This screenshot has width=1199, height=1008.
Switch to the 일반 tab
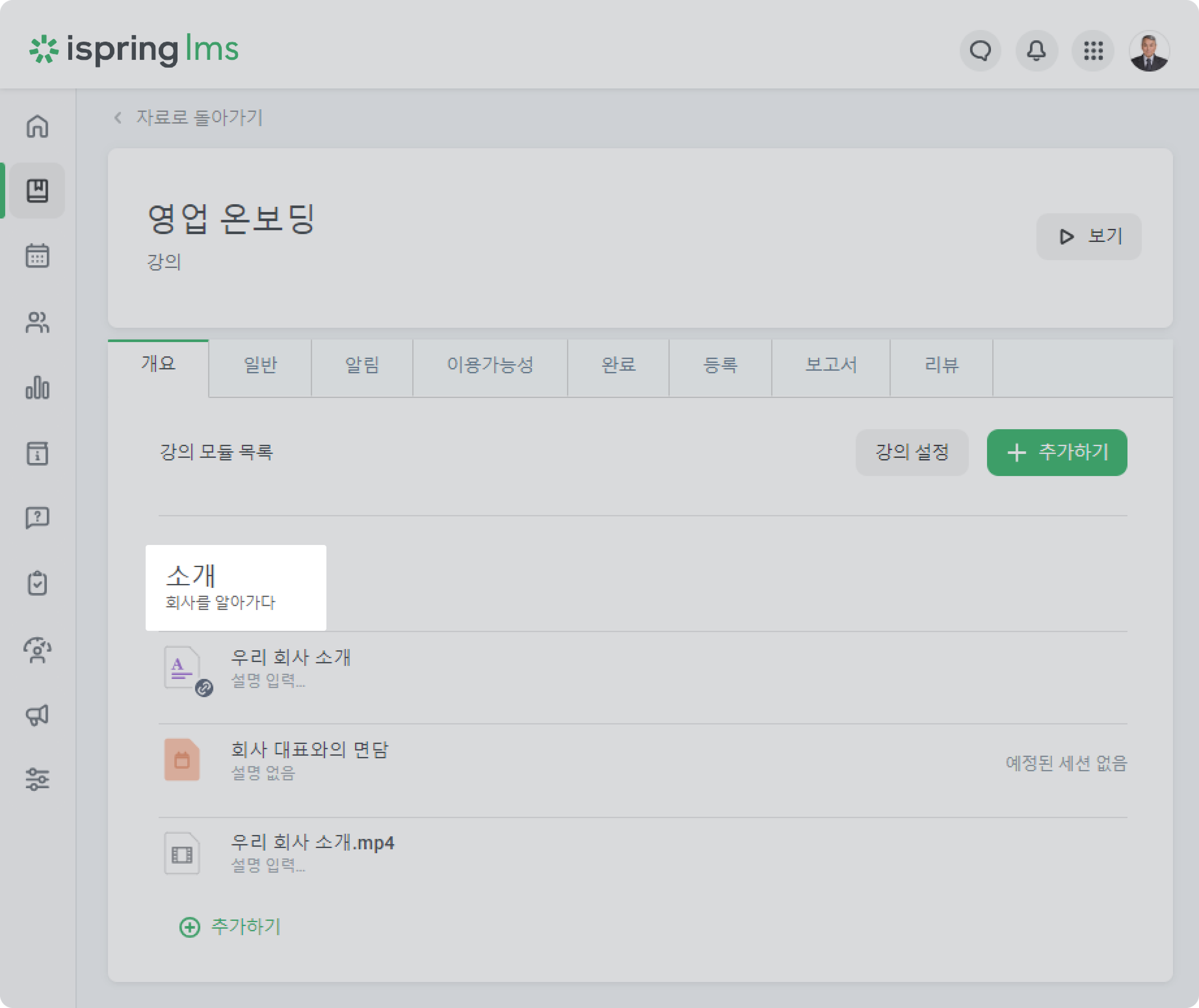point(260,365)
